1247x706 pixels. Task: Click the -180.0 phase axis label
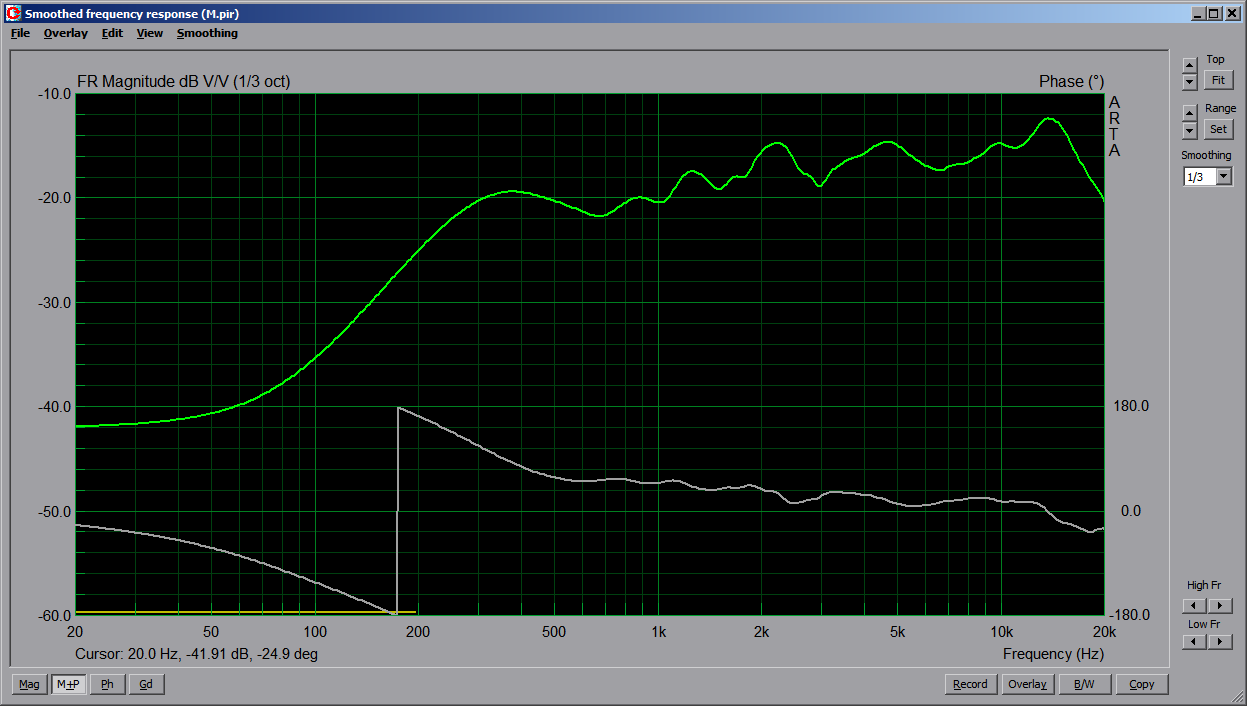[1129, 615]
